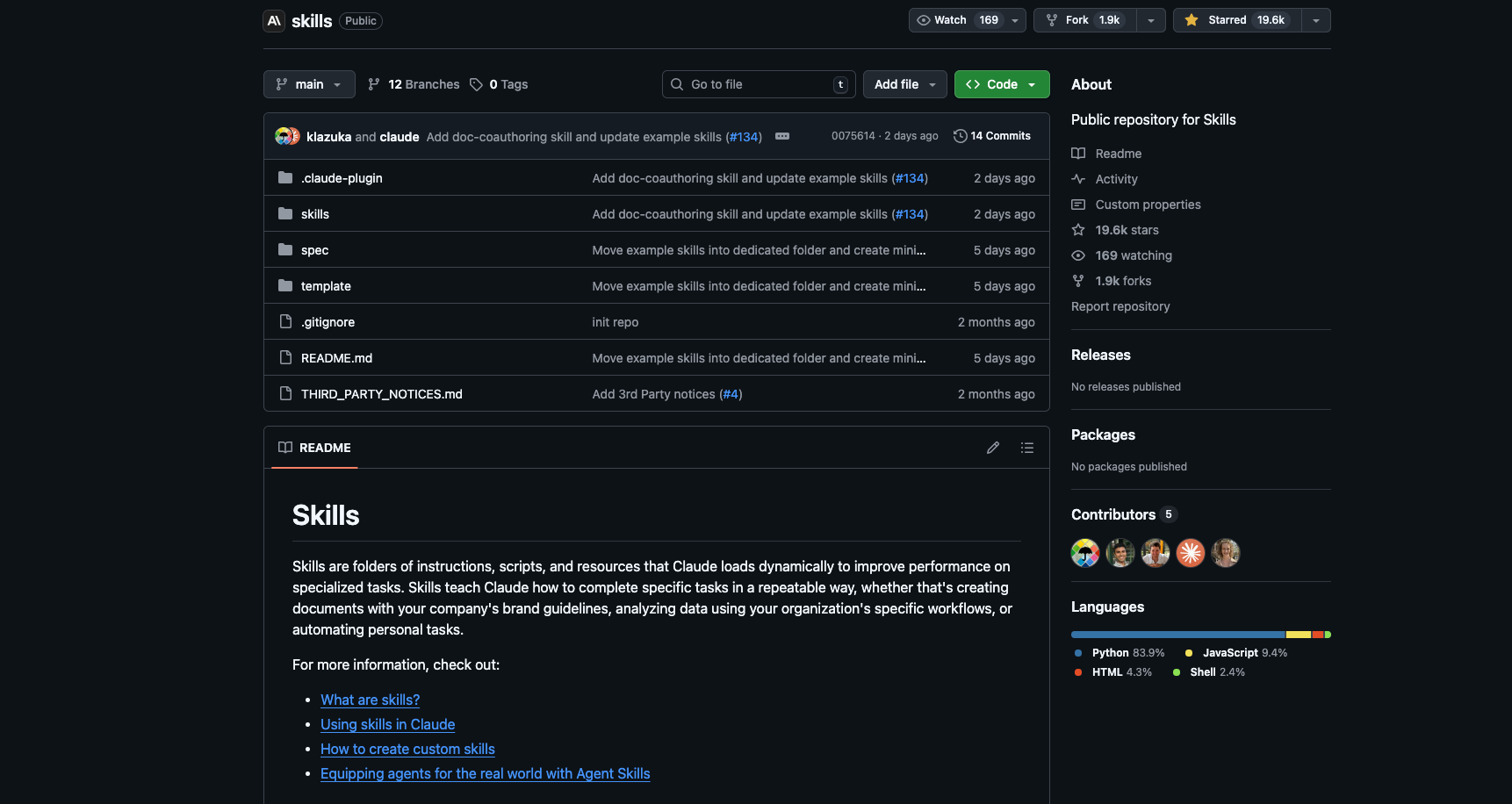Open the 'What are skills?' link
Viewport: 1512px width, 804px height.
[x=370, y=700]
